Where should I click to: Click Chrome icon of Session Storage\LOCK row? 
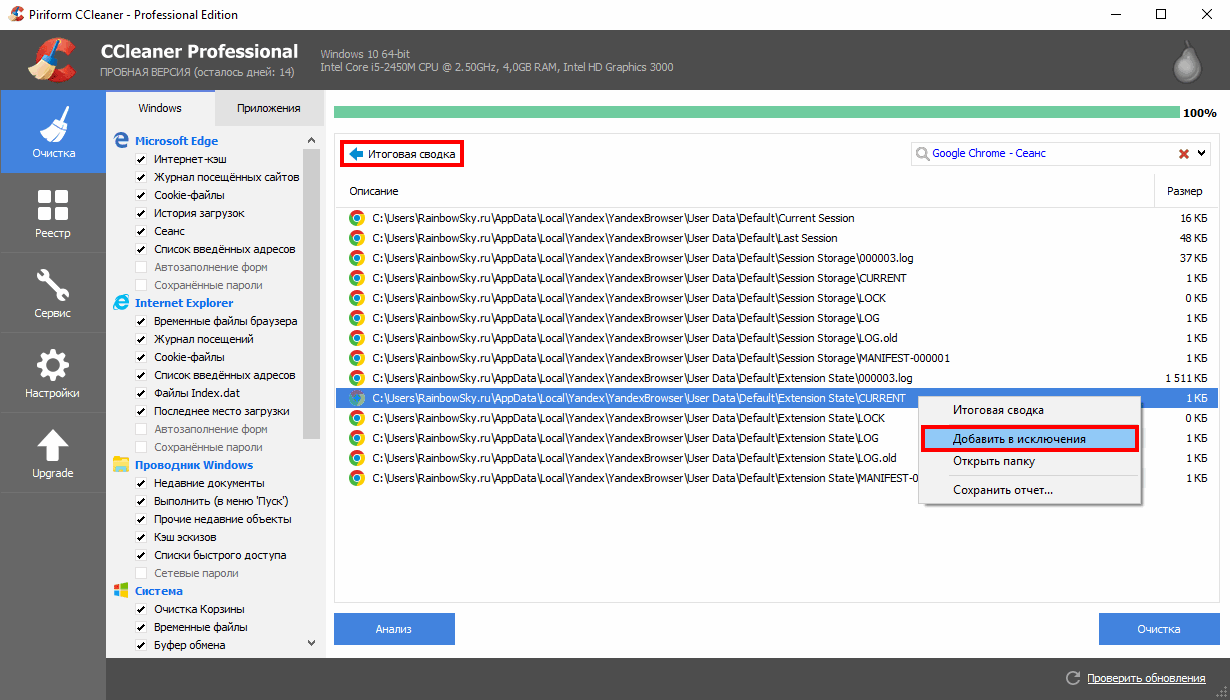(356, 298)
